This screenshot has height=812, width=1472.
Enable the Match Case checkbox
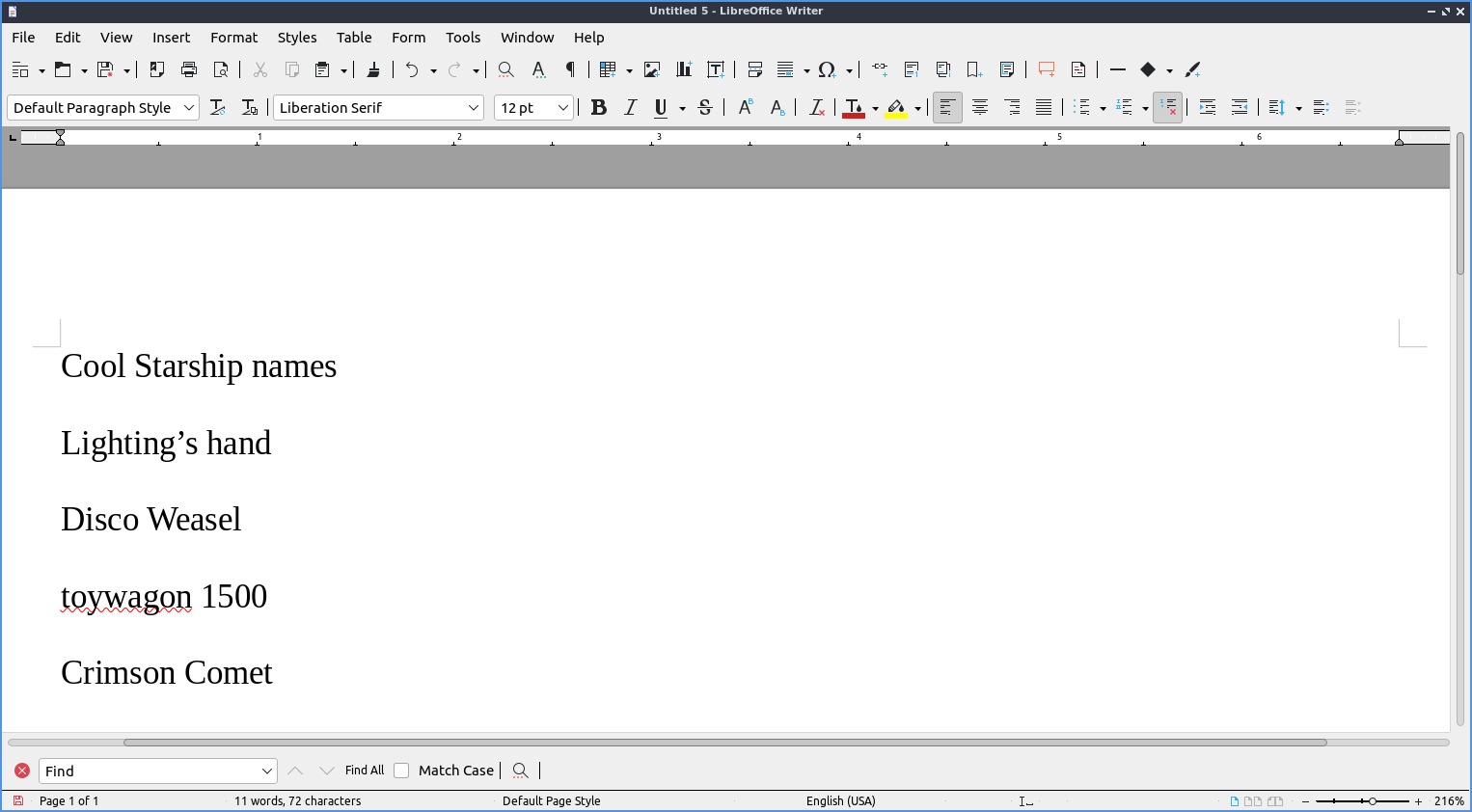coord(402,771)
